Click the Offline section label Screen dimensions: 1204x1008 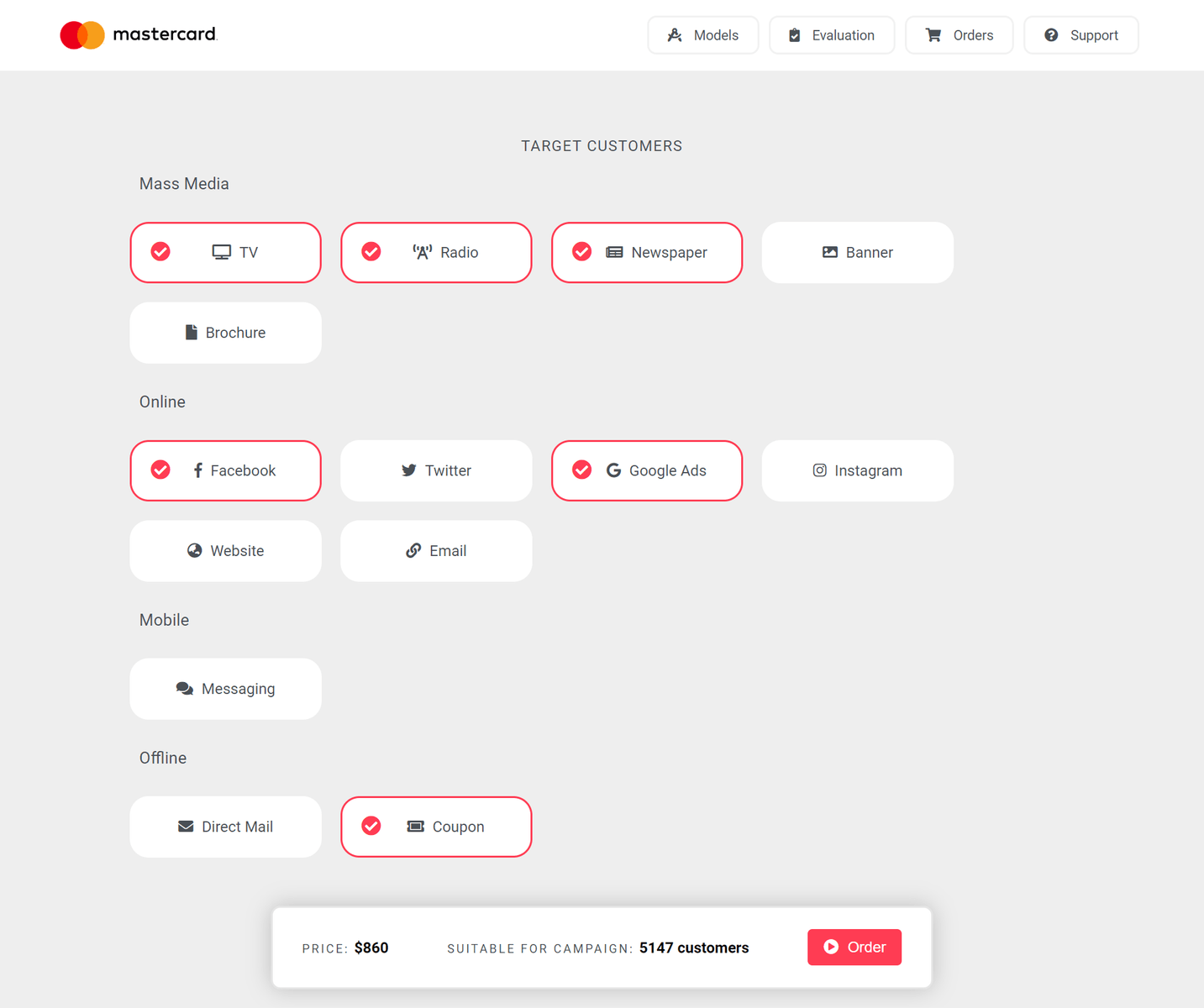(x=163, y=758)
